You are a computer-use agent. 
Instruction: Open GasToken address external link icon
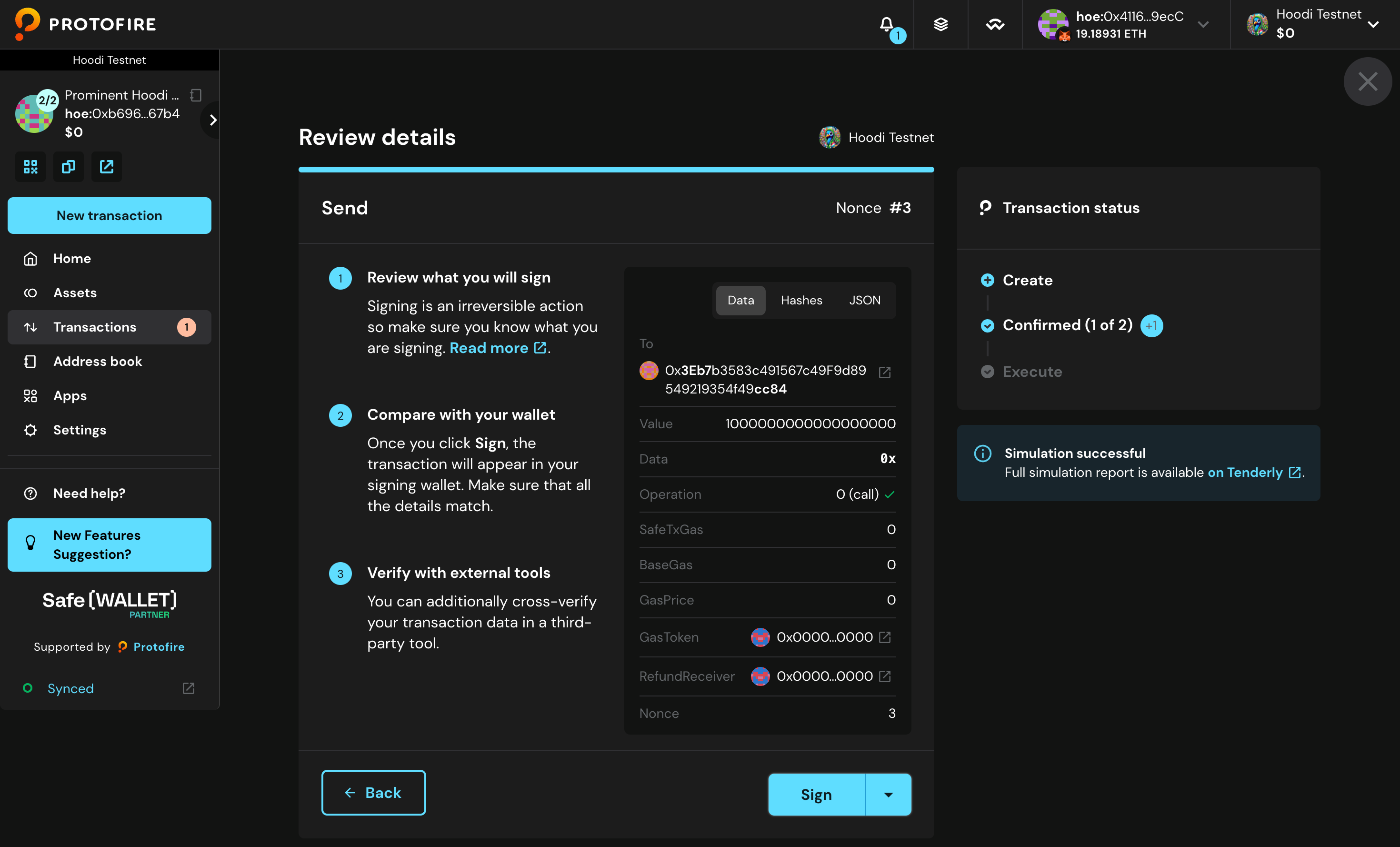pyautogui.click(x=885, y=637)
